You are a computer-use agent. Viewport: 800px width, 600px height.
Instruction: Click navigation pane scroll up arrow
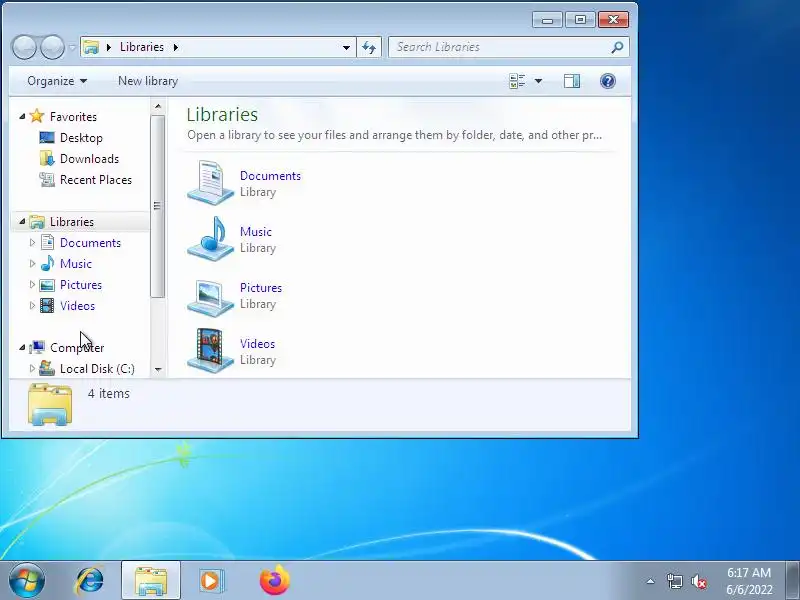click(158, 107)
